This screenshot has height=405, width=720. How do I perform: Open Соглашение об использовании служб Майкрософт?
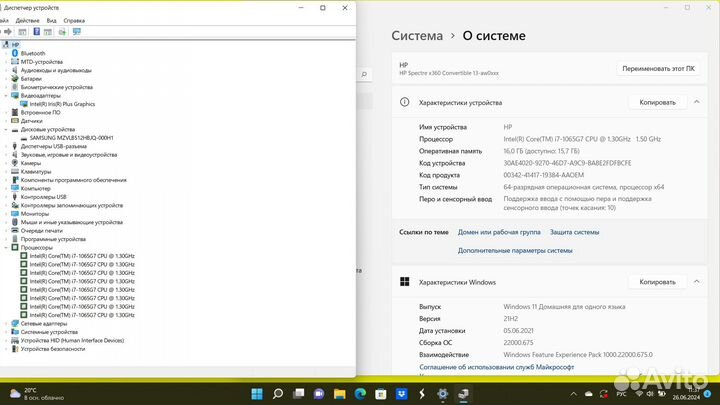496,367
